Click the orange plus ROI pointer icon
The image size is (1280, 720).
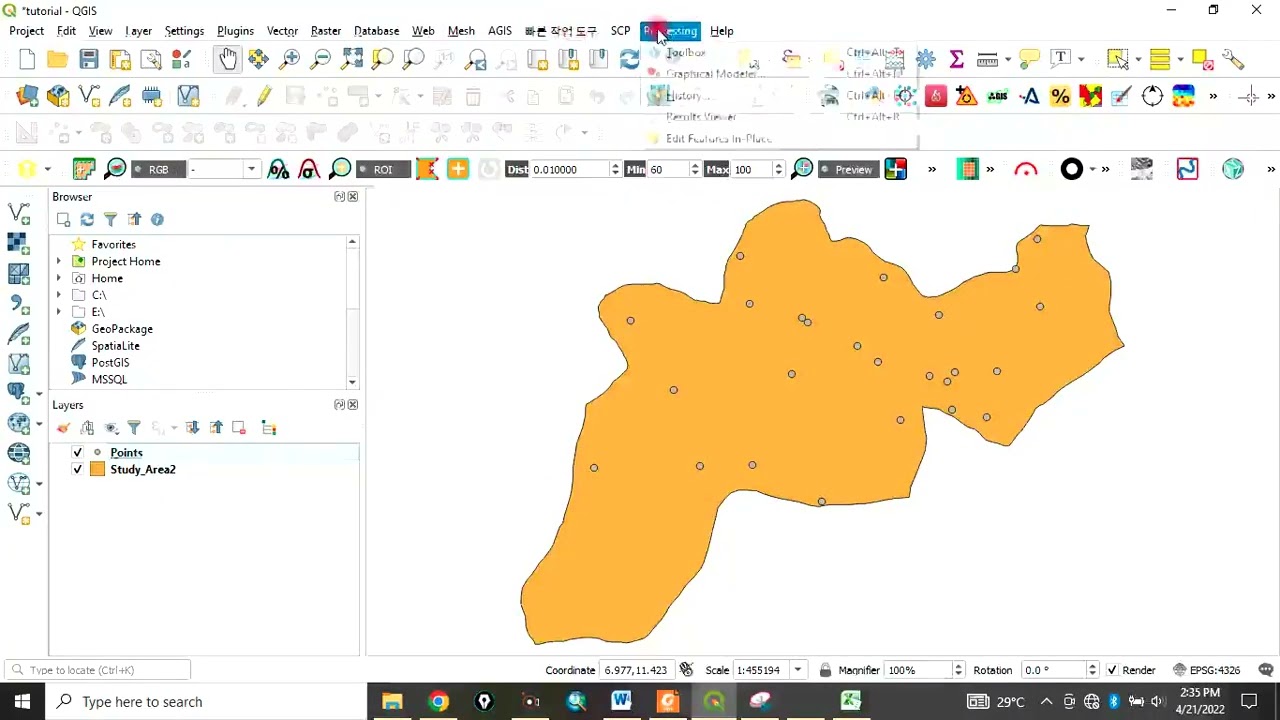(458, 169)
